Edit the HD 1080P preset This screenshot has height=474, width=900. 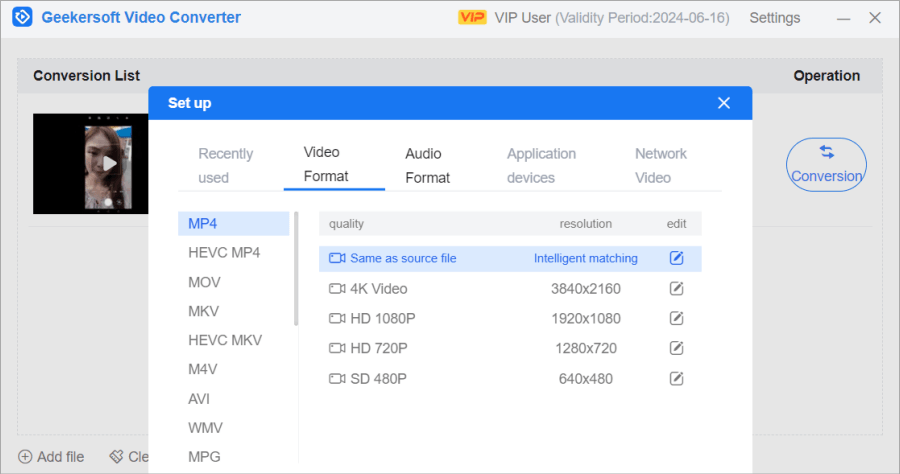(x=676, y=318)
